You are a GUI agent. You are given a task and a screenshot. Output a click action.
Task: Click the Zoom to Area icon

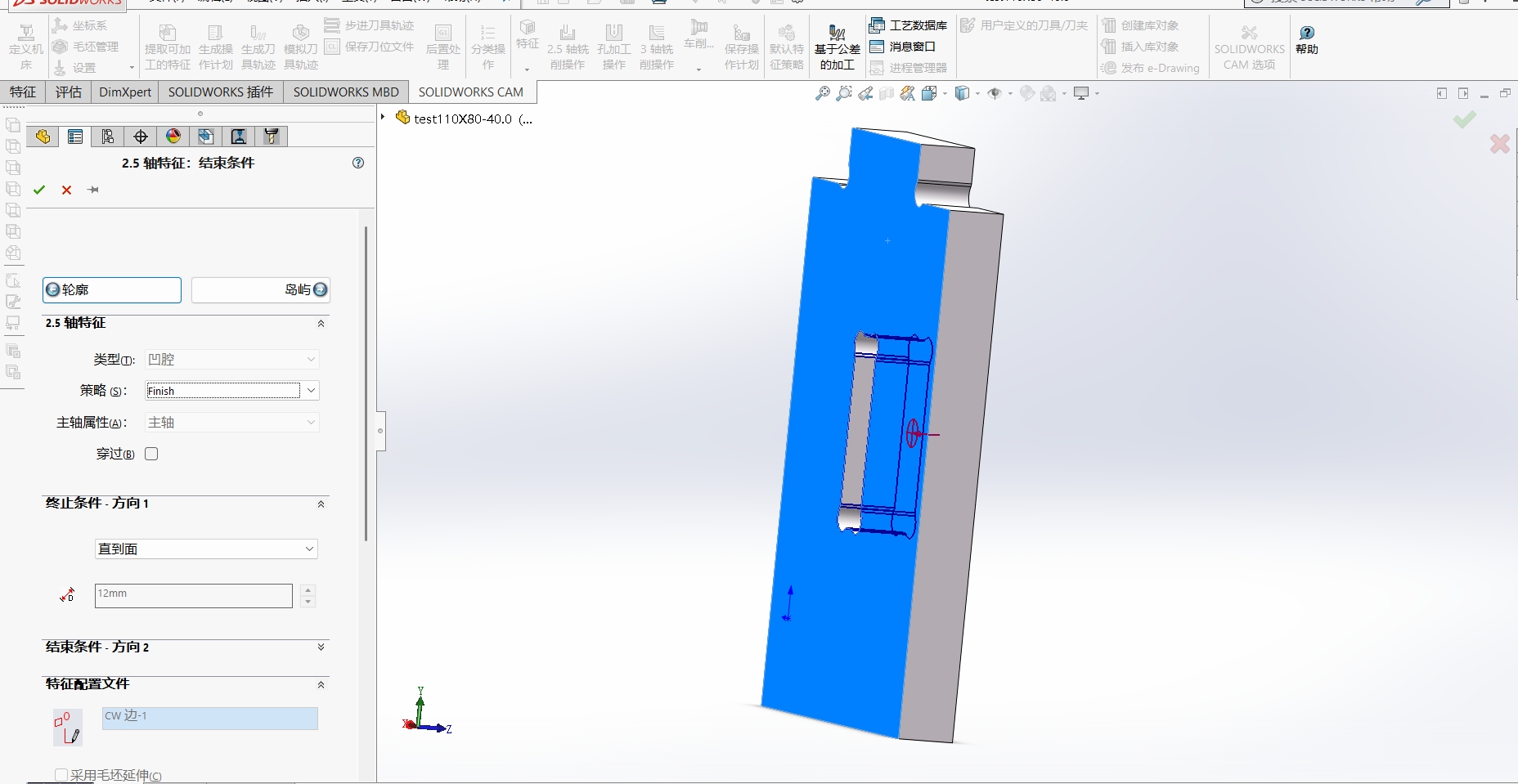click(844, 94)
